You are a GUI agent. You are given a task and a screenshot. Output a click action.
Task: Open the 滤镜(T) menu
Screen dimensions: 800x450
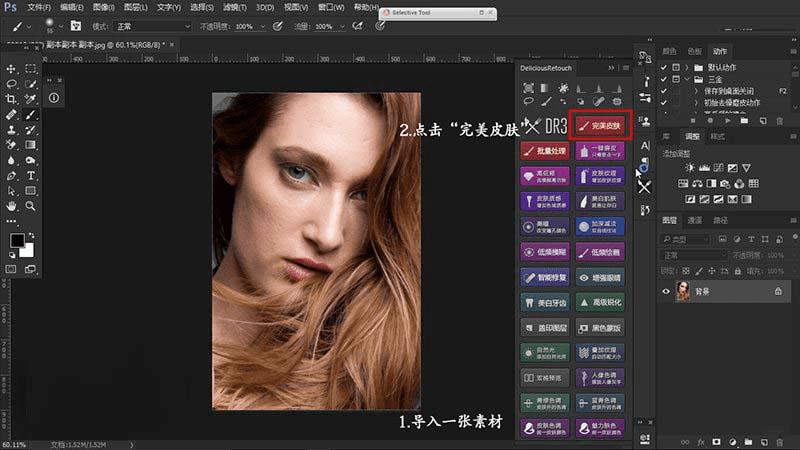pos(237,7)
